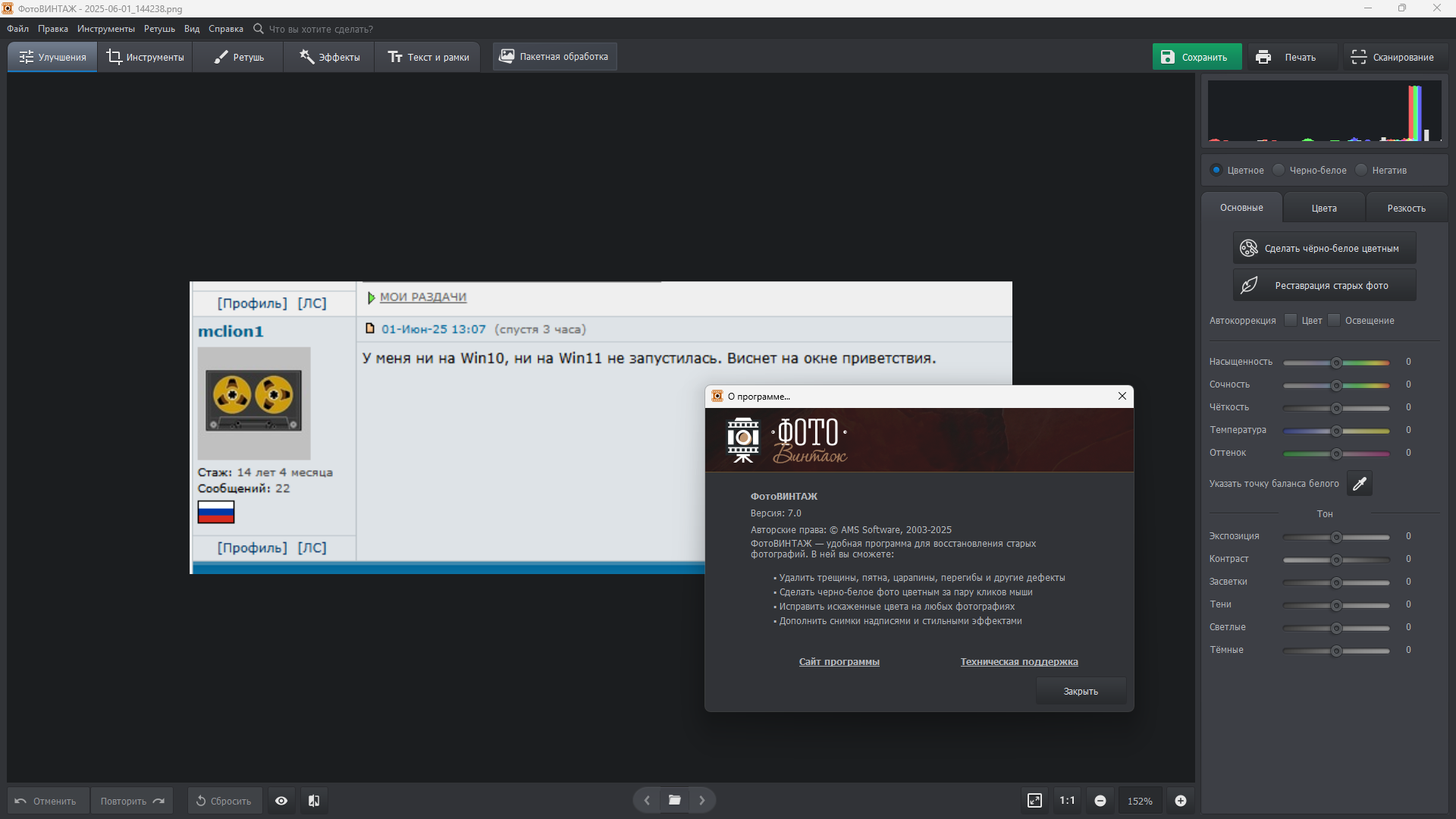
Task: Click the search field 'Что вы хотите сделать?'
Action: coord(321,30)
